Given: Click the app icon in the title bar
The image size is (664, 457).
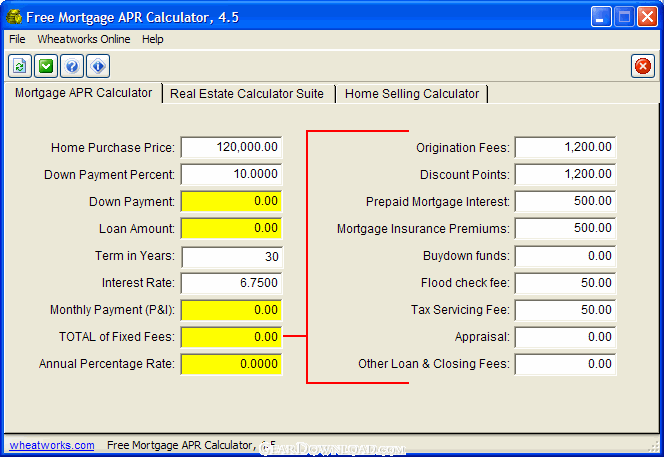Looking at the screenshot, I should click(14, 17).
